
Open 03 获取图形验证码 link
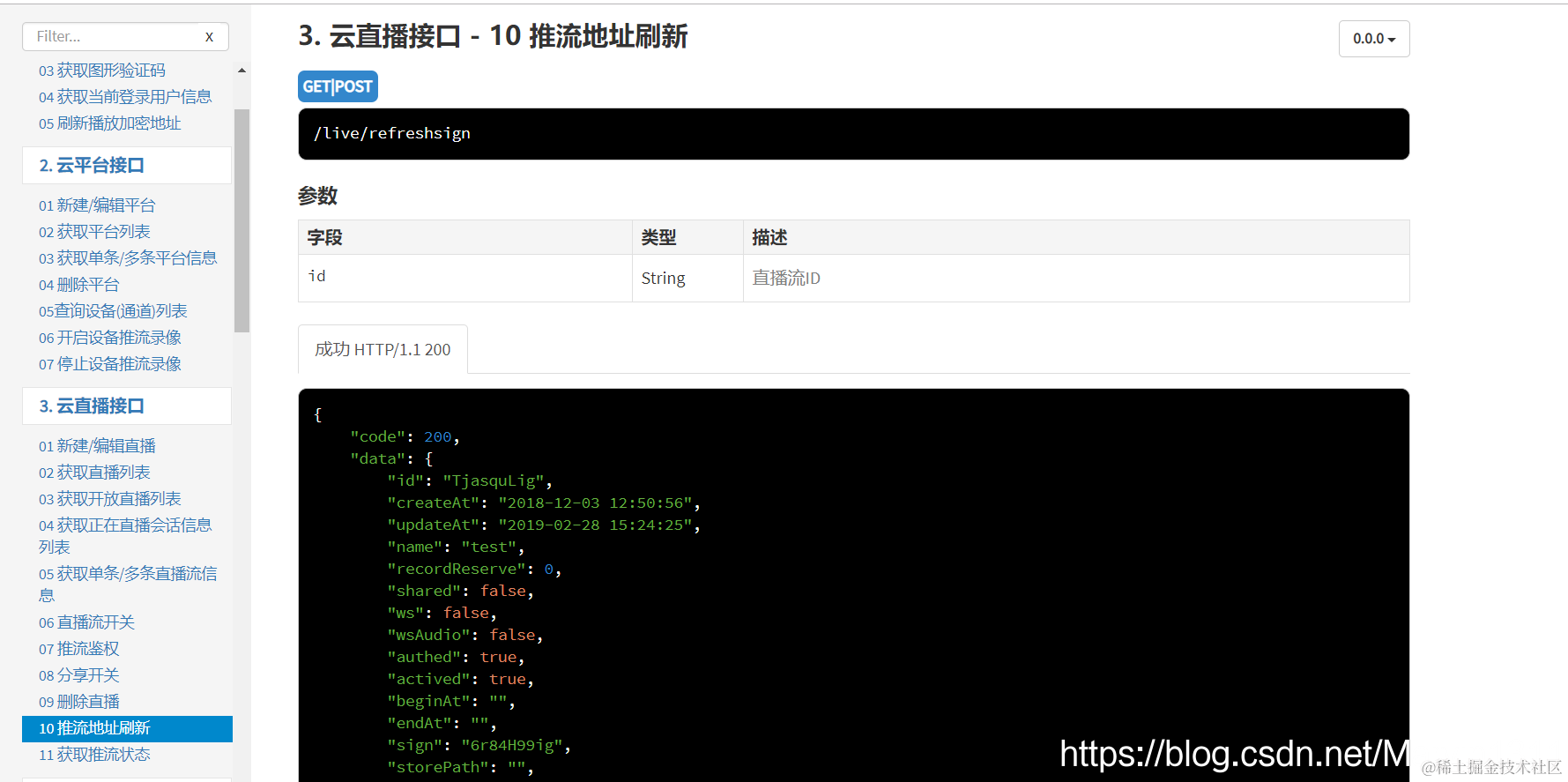pos(102,71)
